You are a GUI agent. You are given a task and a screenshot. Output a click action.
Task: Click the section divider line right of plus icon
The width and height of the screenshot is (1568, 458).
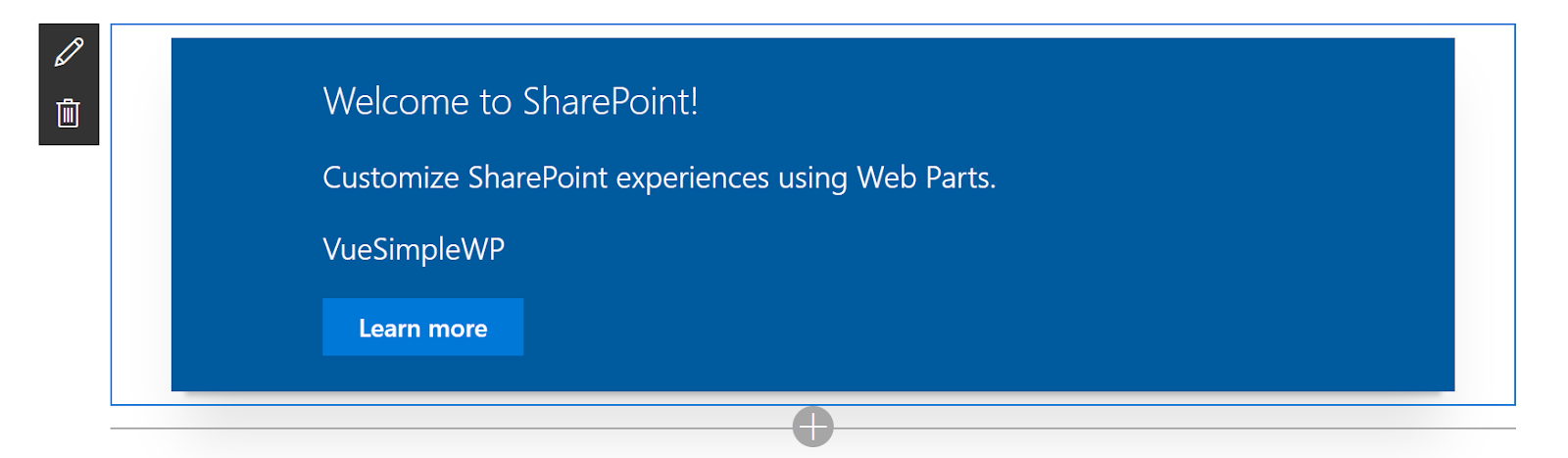(1174, 429)
